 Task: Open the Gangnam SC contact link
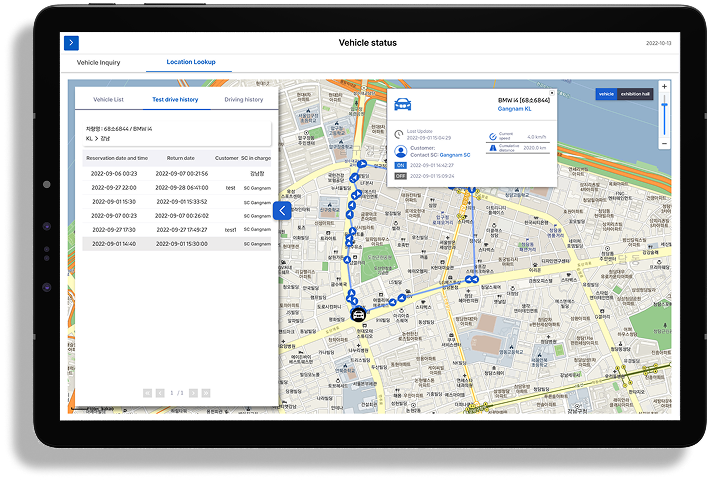(455, 155)
